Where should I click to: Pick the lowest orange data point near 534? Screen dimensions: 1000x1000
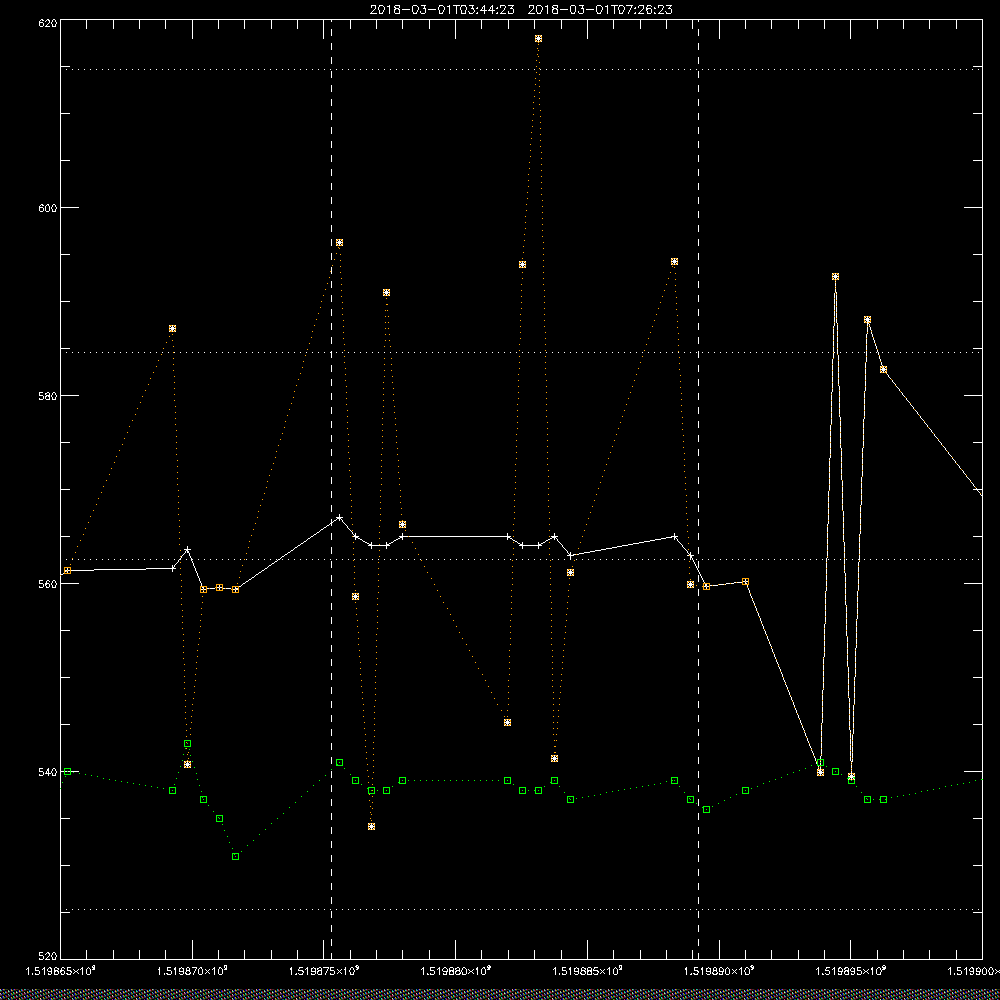click(371, 827)
